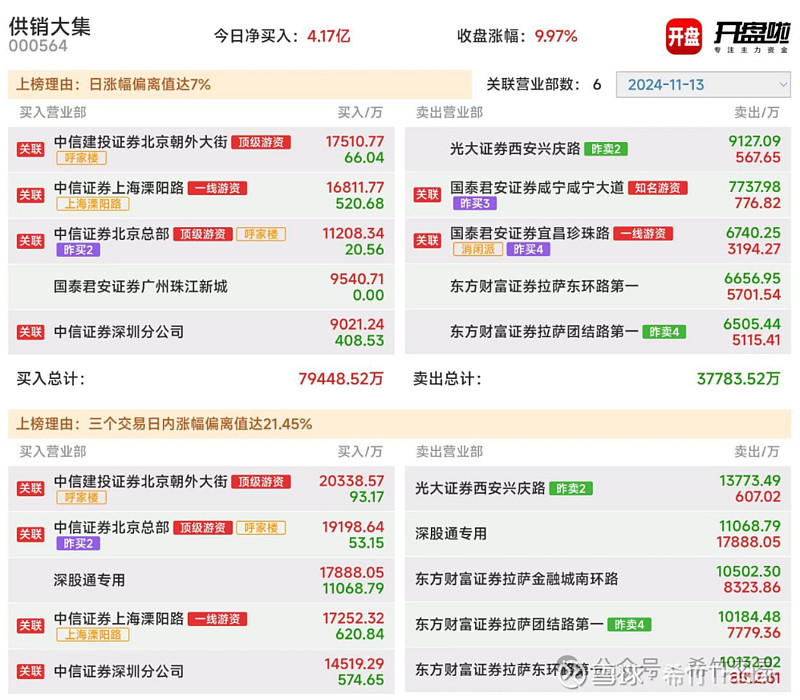Image resolution: width=800 pixels, height=700 pixels.
Task: Click 昨买2 tag in 19198.64 row
Action: [78, 543]
